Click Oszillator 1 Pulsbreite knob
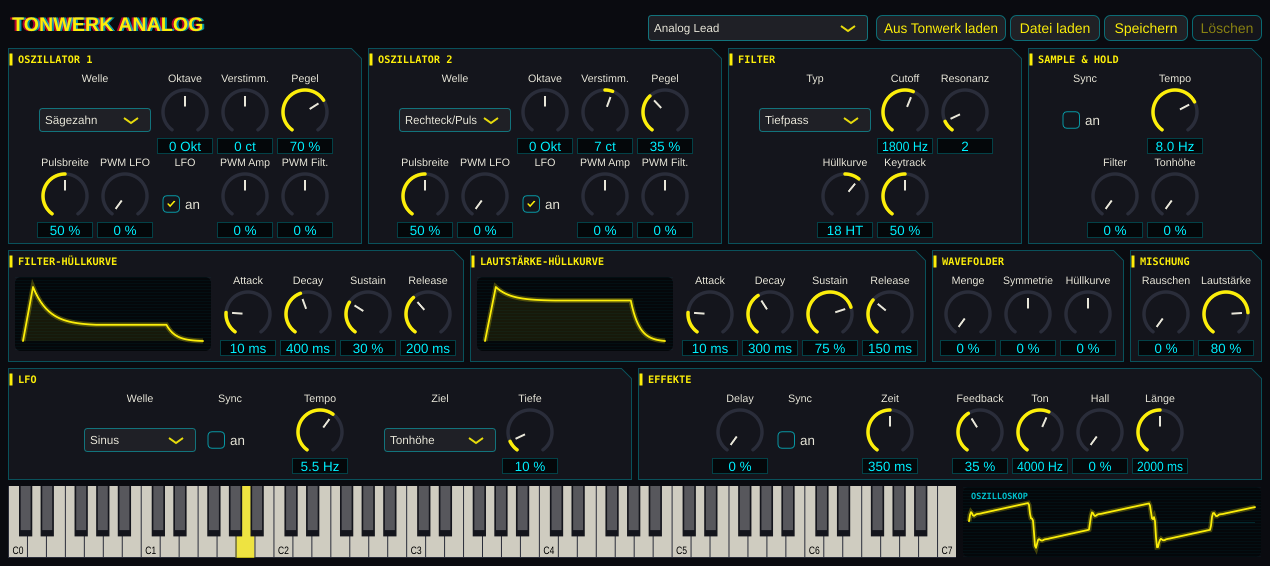This screenshot has width=1270, height=566. (65, 196)
